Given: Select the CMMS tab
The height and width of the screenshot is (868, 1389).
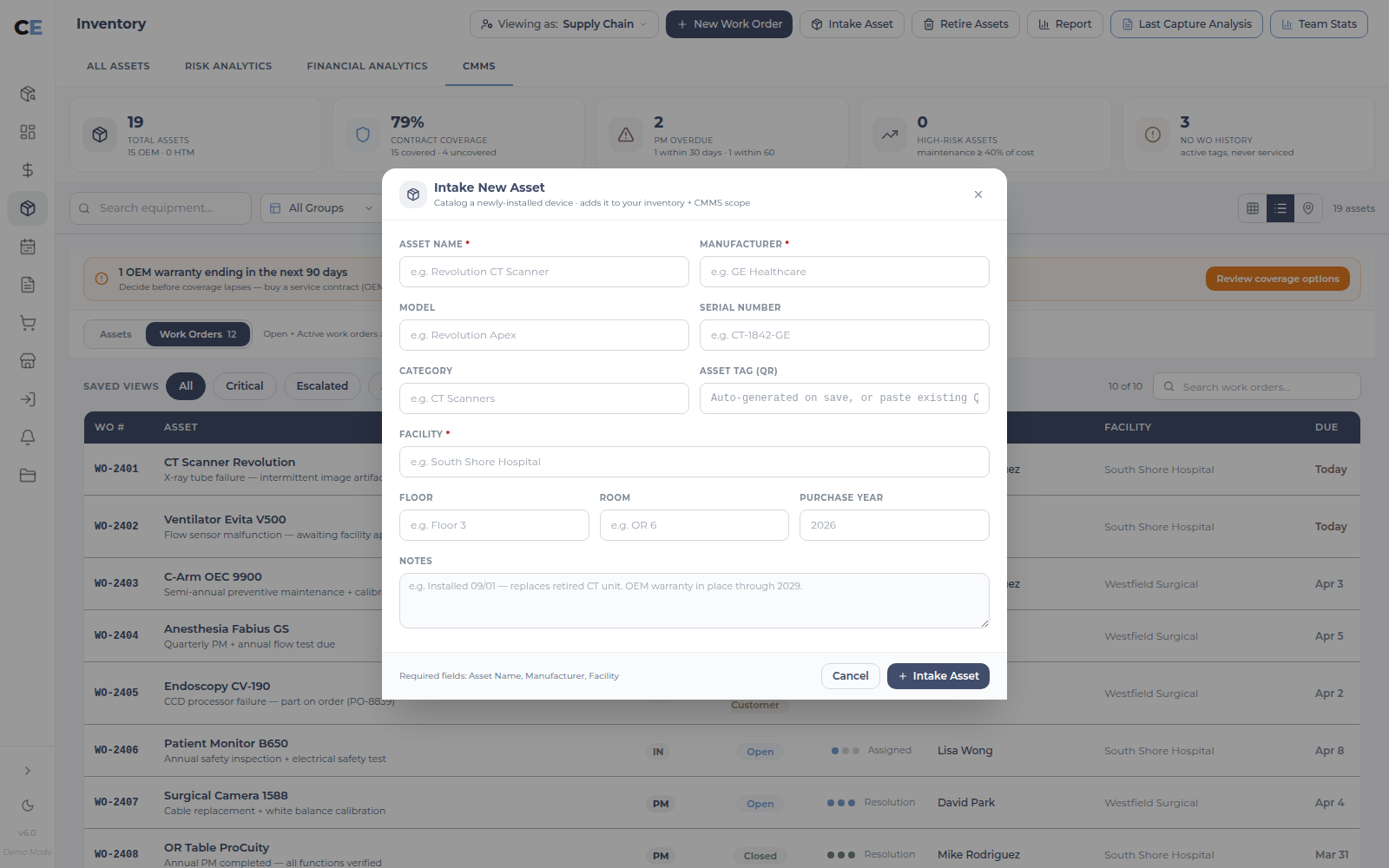Looking at the screenshot, I should (x=479, y=66).
